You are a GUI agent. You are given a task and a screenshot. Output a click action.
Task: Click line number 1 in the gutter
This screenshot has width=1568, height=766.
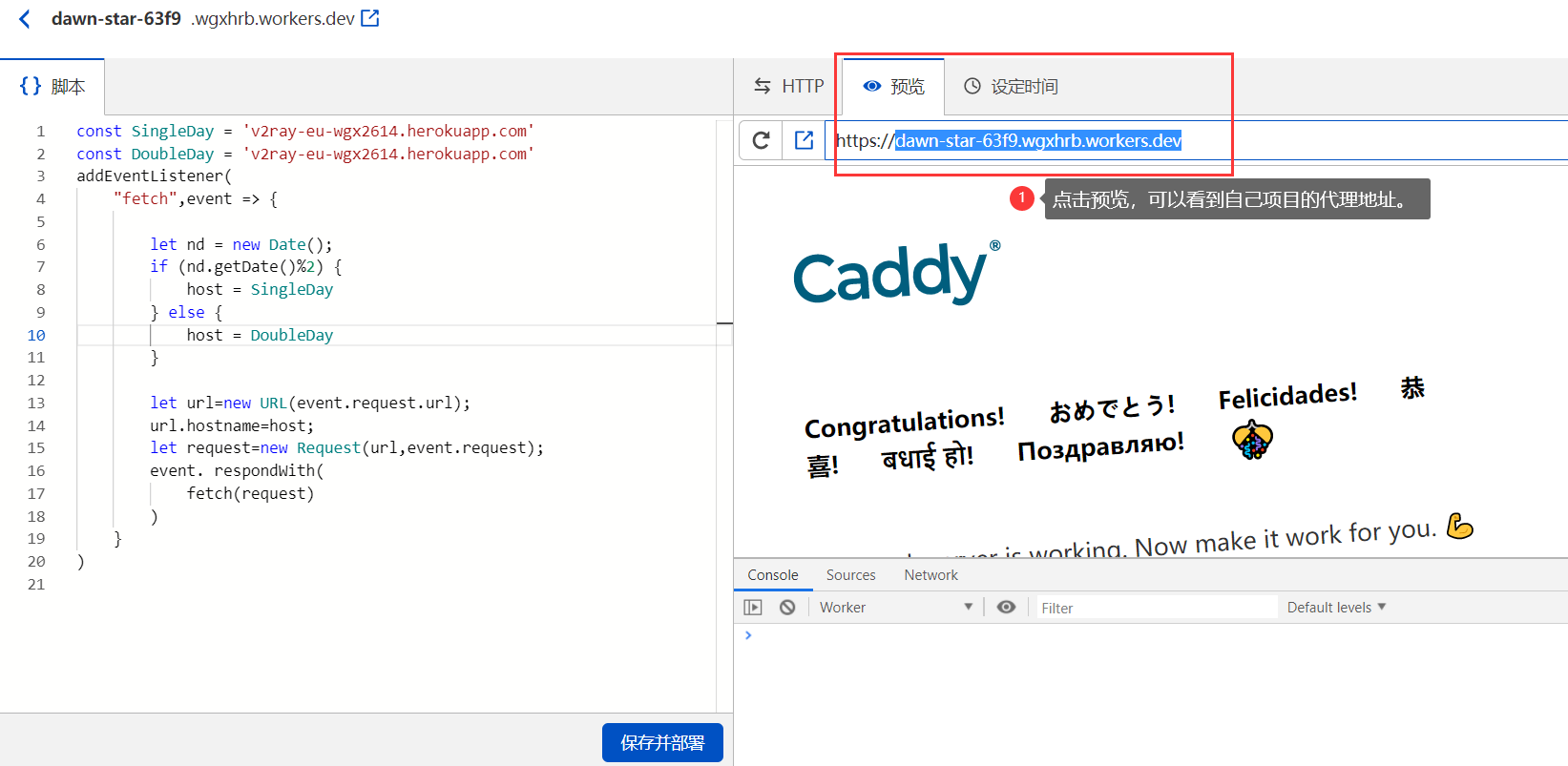pos(40,131)
